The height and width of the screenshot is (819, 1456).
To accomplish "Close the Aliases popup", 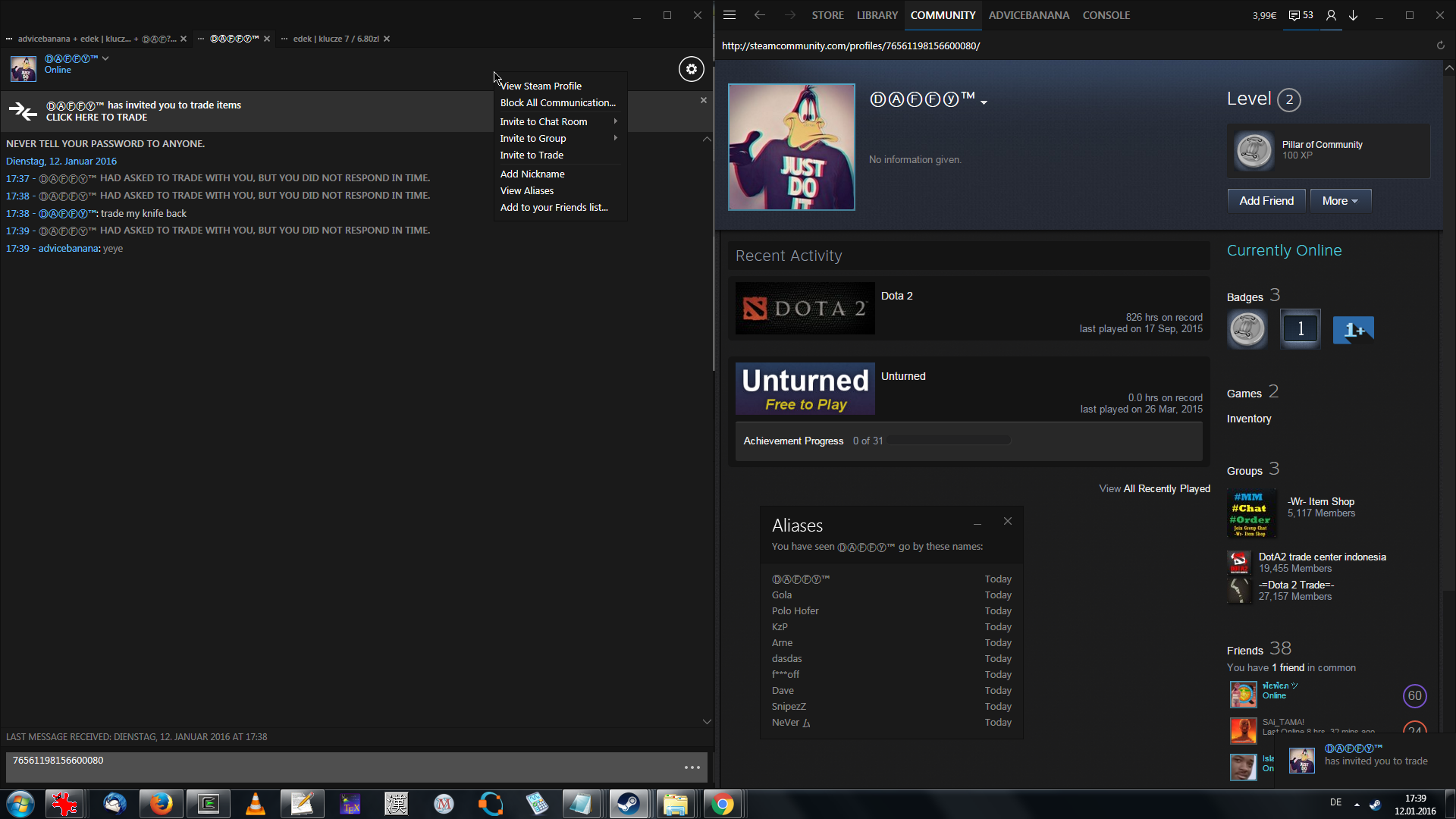I will click(1007, 521).
